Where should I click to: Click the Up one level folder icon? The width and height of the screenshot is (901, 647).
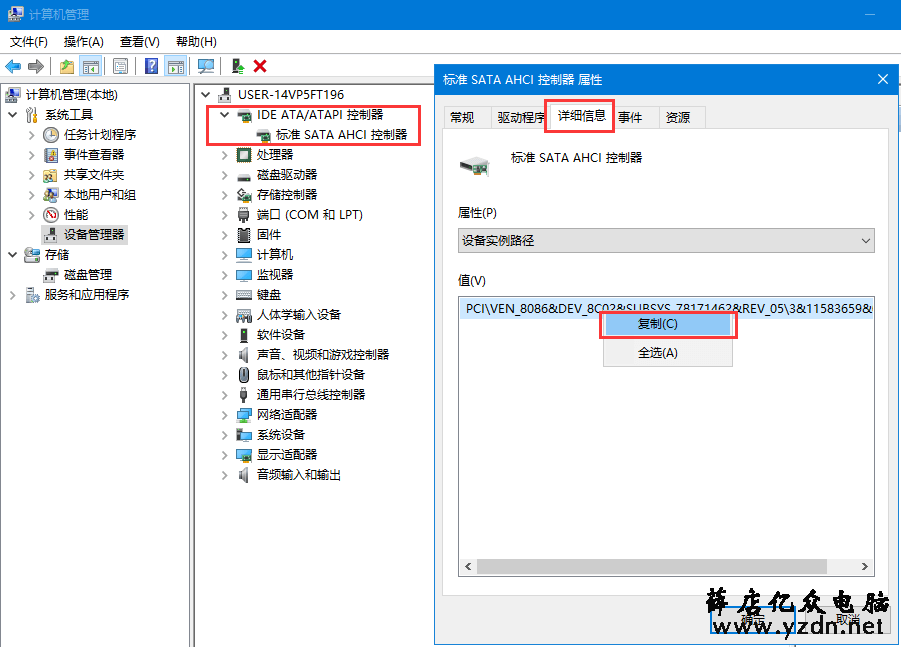(x=67, y=67)
